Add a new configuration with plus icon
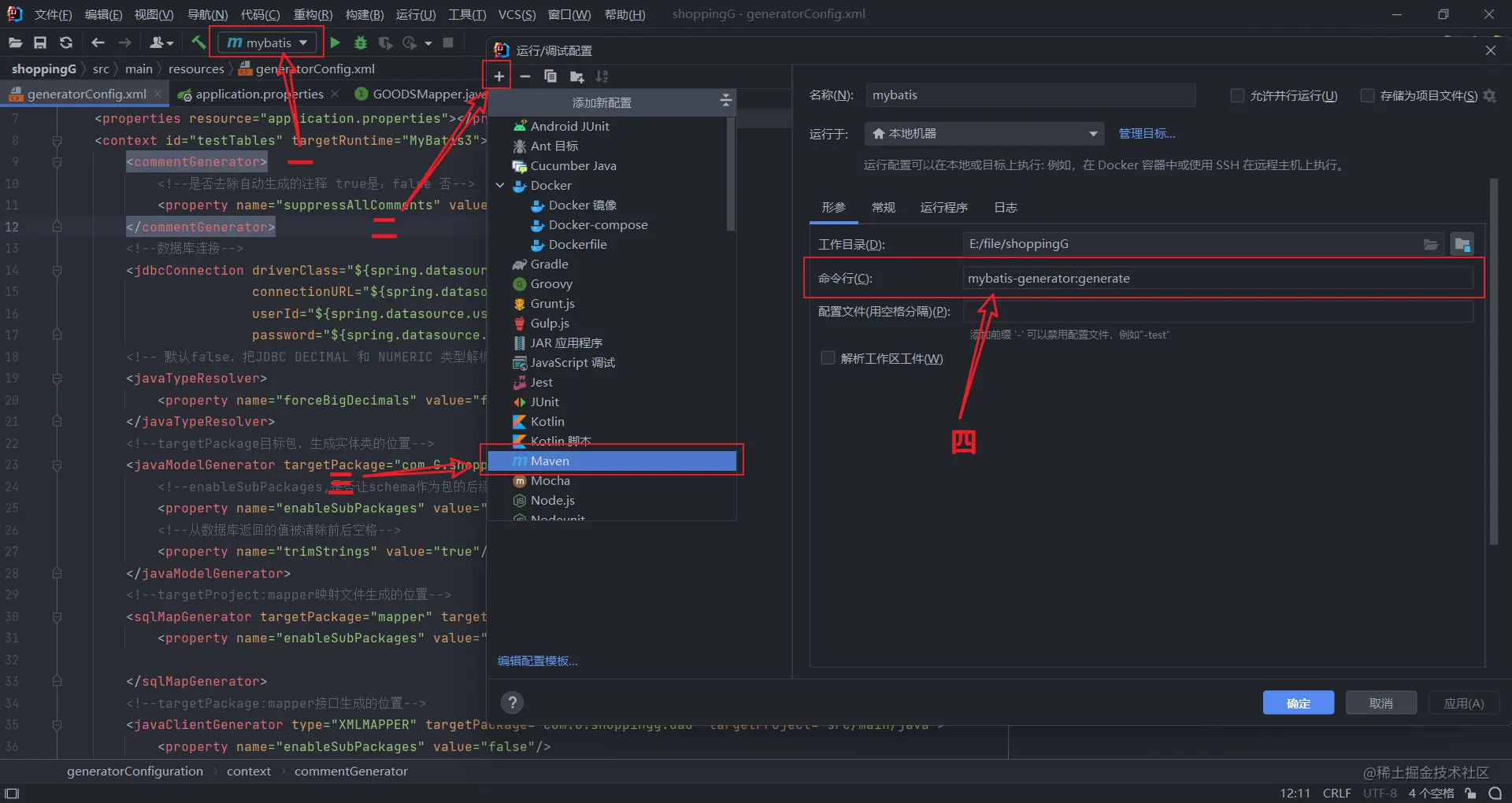Image resolution: width=1512 pixels, height=803 pixels. tap(498, 76)
